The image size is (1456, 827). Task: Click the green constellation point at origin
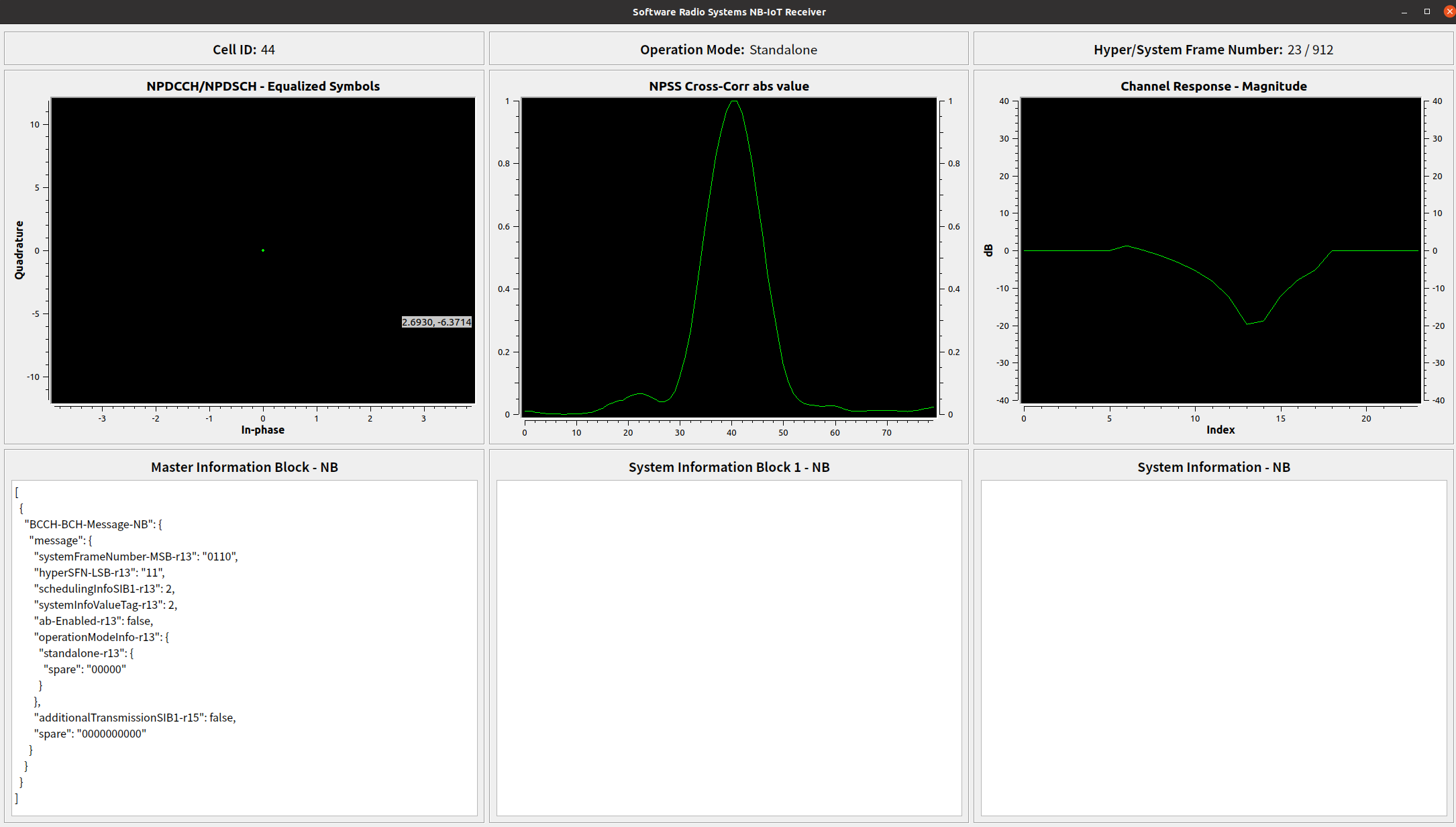(263, 250)
